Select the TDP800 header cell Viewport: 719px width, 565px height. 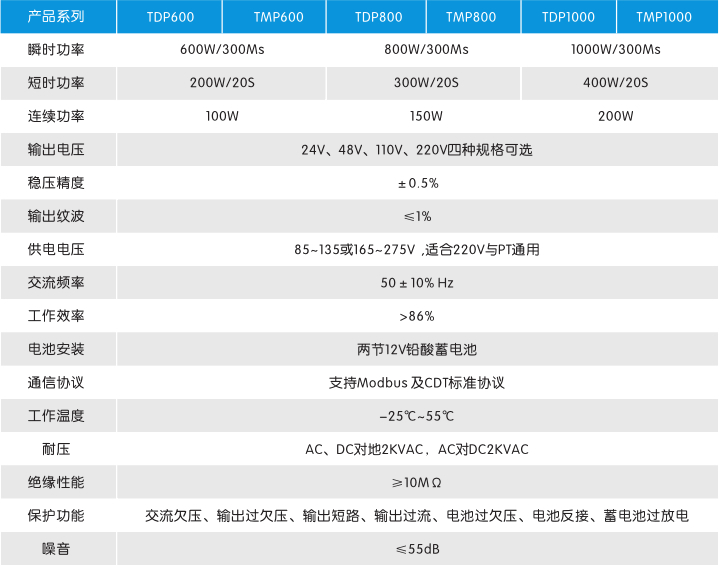pos(377,17)
